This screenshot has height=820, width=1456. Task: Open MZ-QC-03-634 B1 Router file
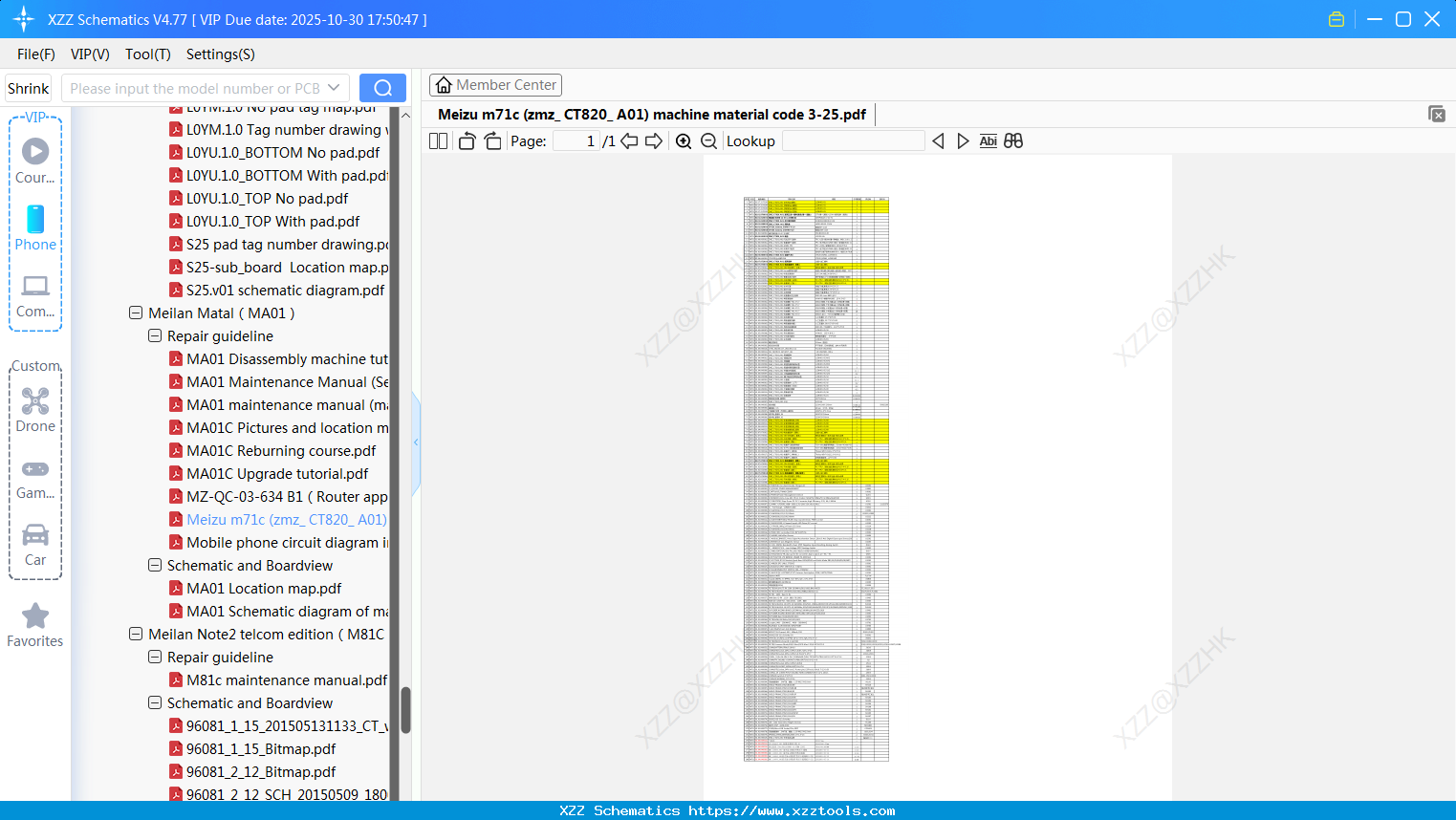pyautogui.click(x=278, y=497)
